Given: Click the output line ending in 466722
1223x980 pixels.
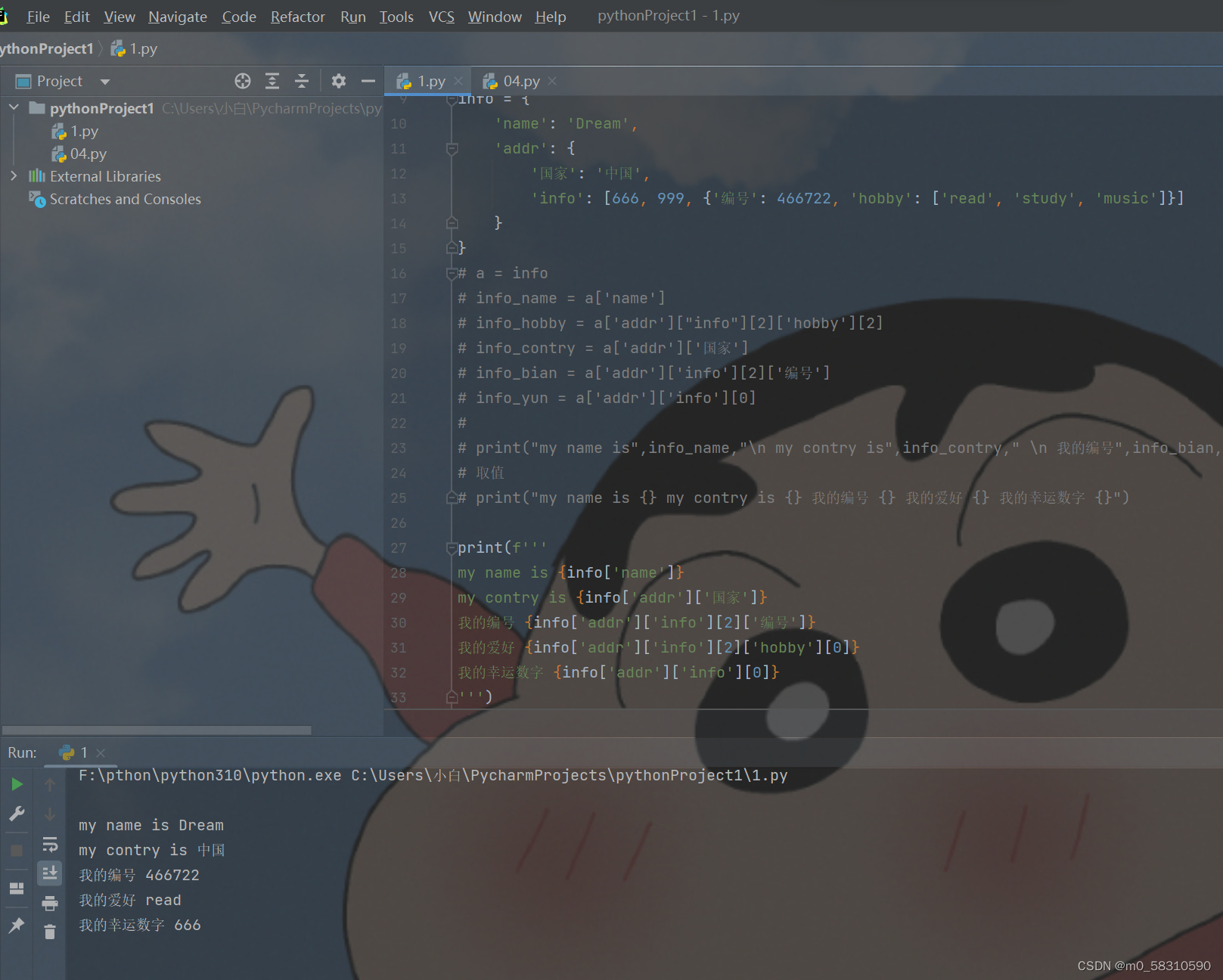Looking at the screenshot, I should click(139, 875).
